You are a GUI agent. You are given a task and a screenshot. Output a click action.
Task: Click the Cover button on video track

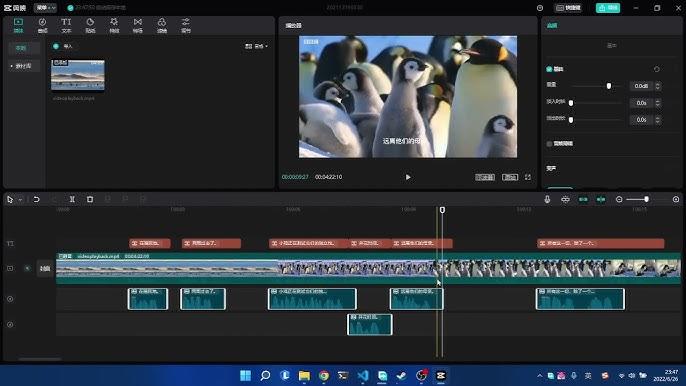tap(45, 269)
